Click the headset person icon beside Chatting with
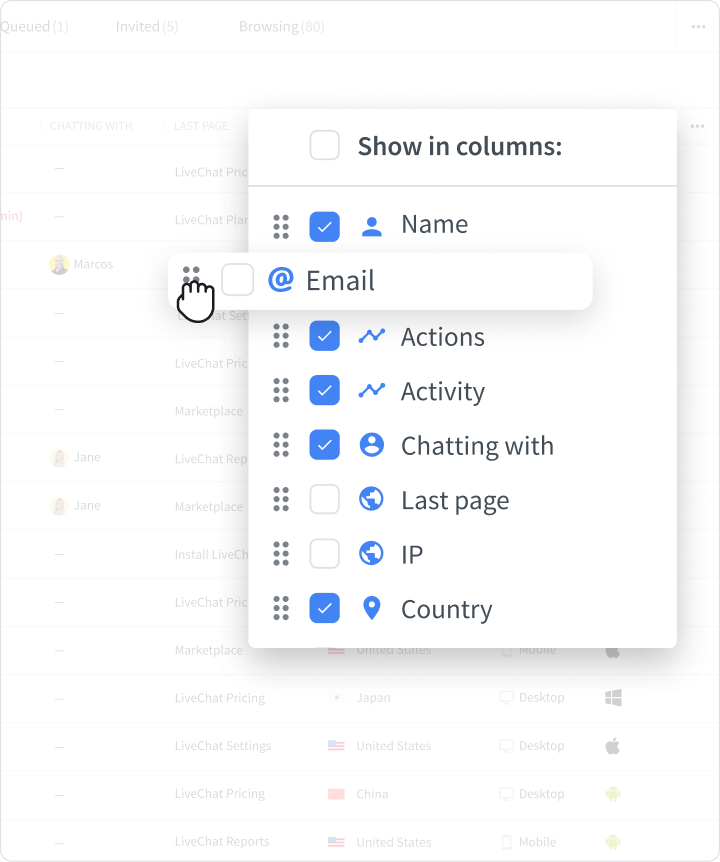The width and height of the screenshot is (720, 862). (371, 445)
